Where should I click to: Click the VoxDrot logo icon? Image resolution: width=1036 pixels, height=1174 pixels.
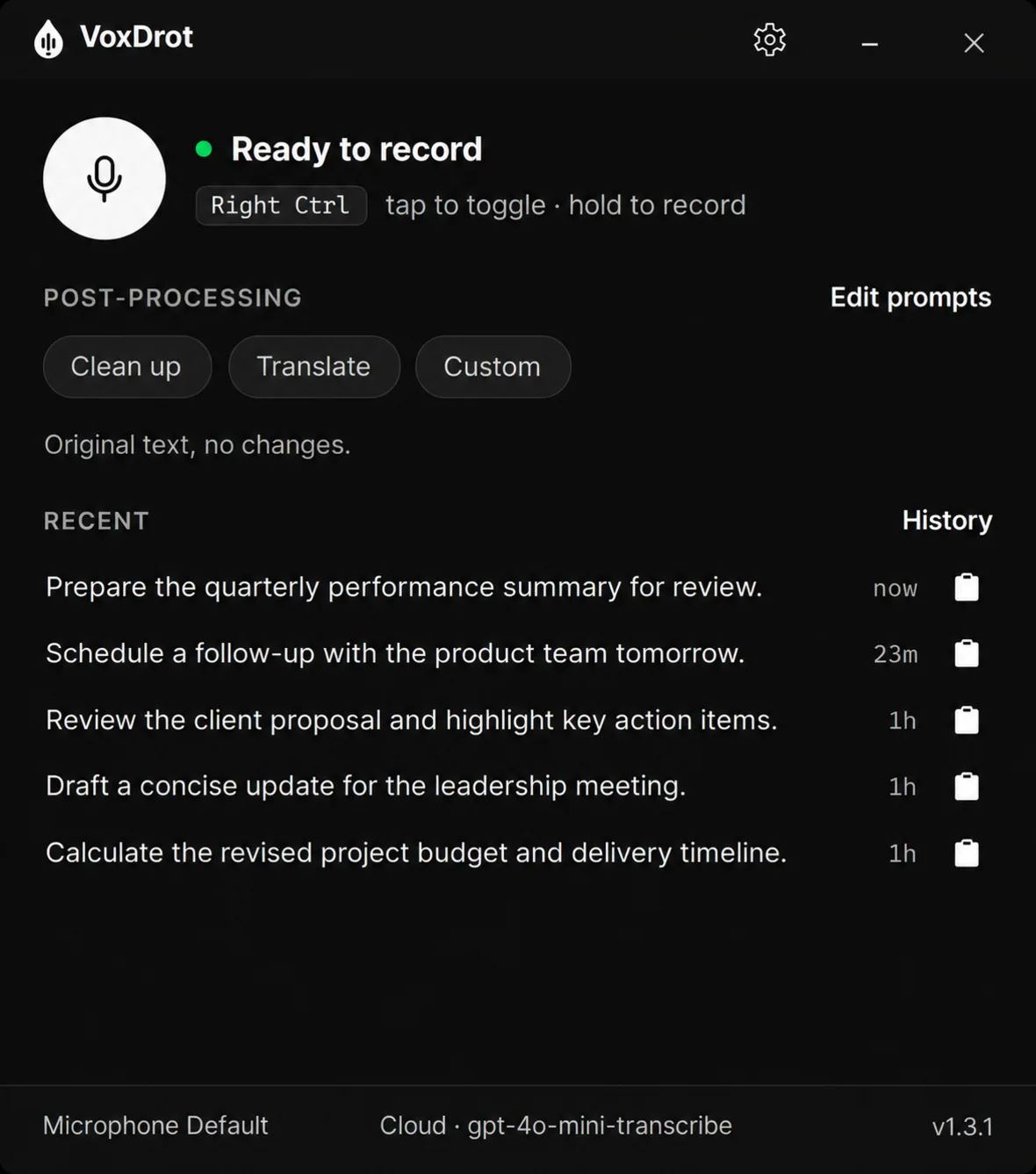48,39
